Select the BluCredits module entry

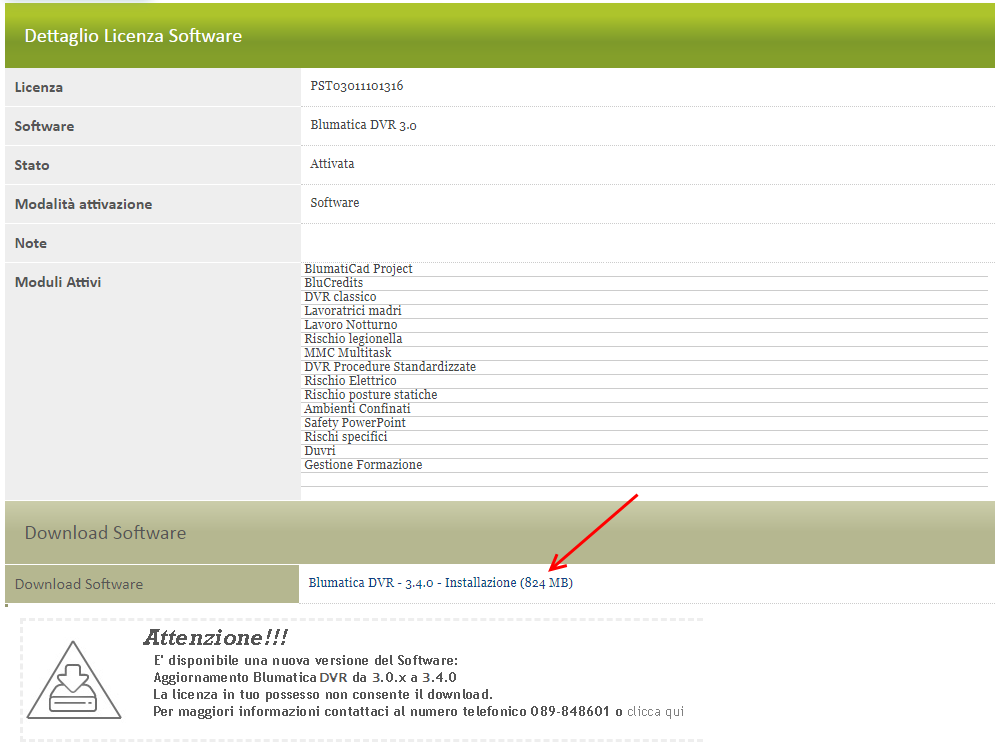click(x=334, y=283)
